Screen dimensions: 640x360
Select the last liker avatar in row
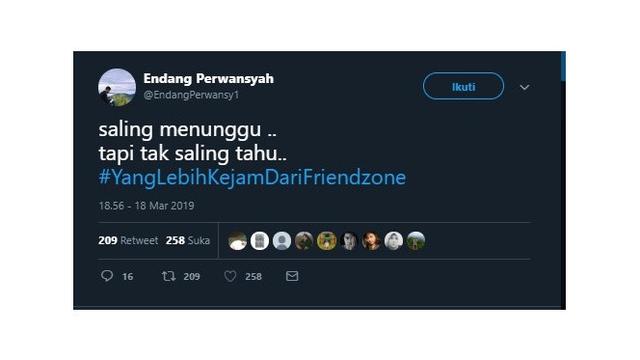coord(416,241)
